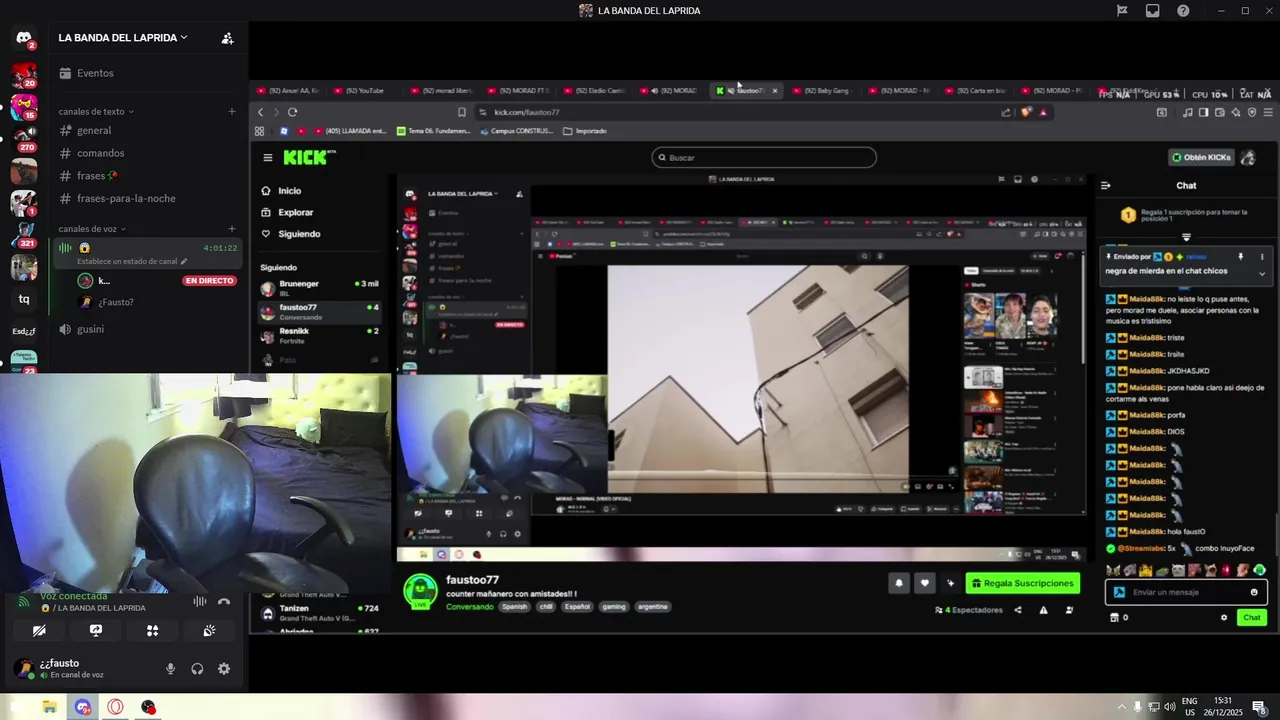Collapse the Kick chat panel icon

1105,185
